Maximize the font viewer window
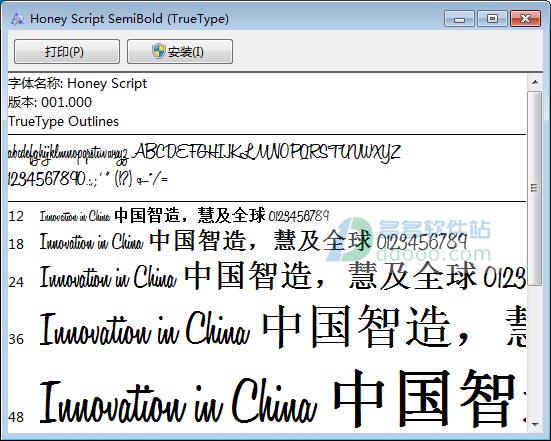The height and width of the screenshot is (441, 551). point(492,19)
